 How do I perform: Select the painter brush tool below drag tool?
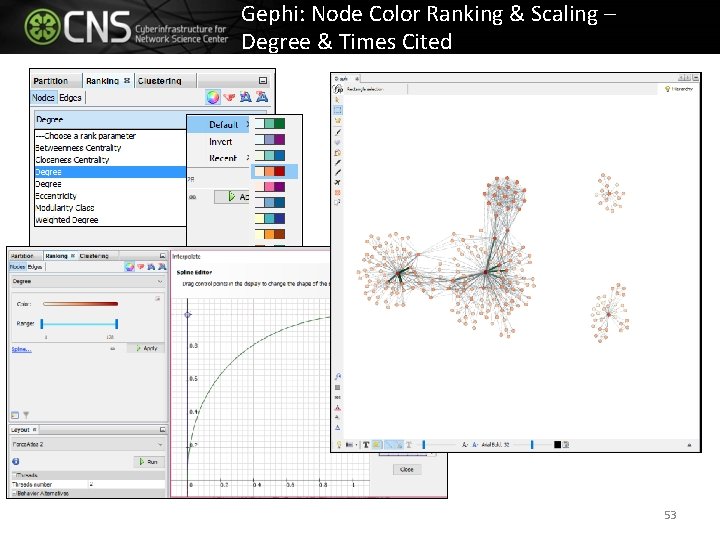coord(338,132)
